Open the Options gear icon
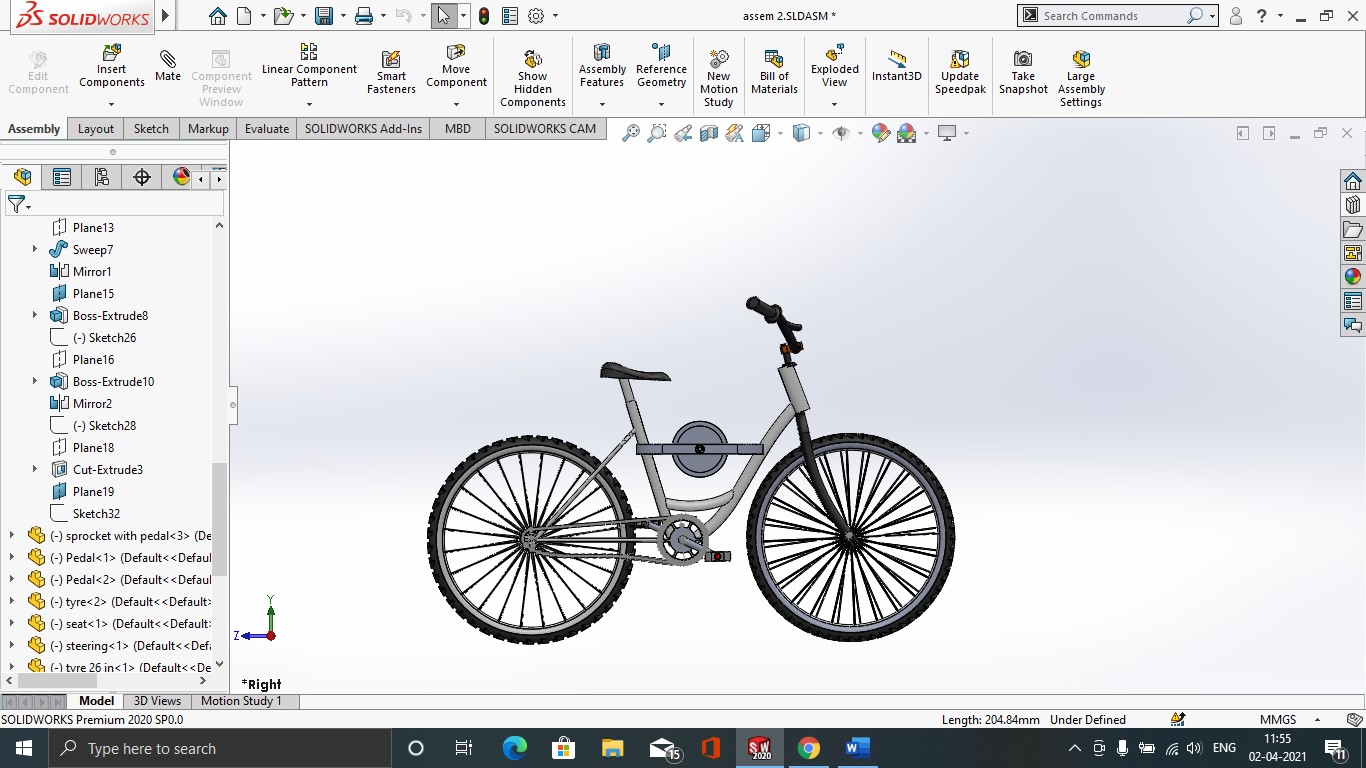The width and height of the screenshot is (1366, 768). click(x=536, y=16)
